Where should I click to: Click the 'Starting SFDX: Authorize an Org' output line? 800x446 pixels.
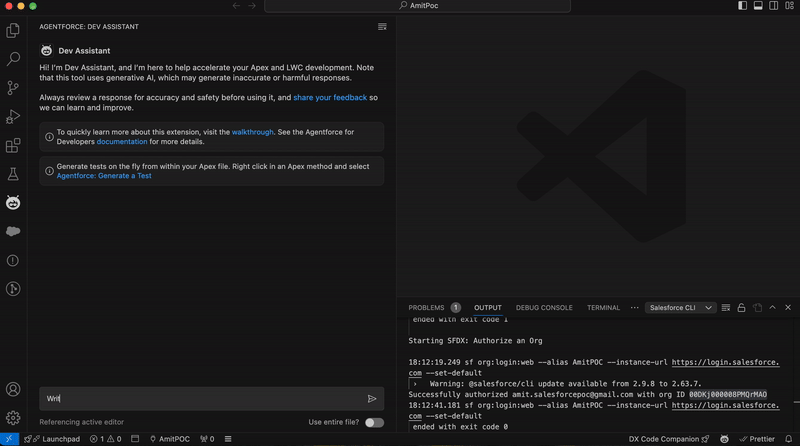point(475,341)
